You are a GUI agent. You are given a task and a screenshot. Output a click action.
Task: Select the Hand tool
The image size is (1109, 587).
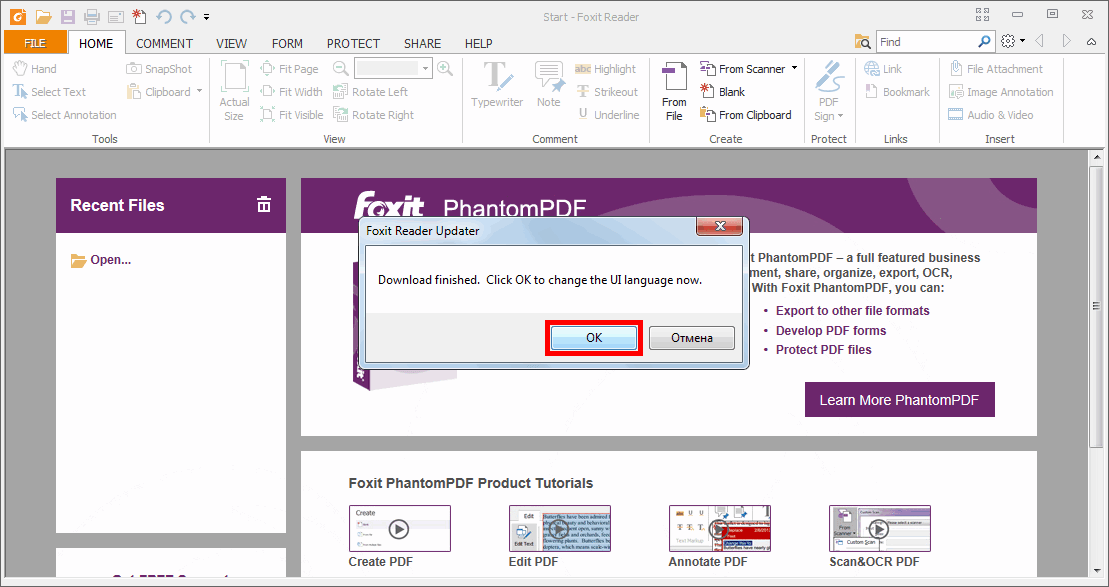[x=35, y=69]
